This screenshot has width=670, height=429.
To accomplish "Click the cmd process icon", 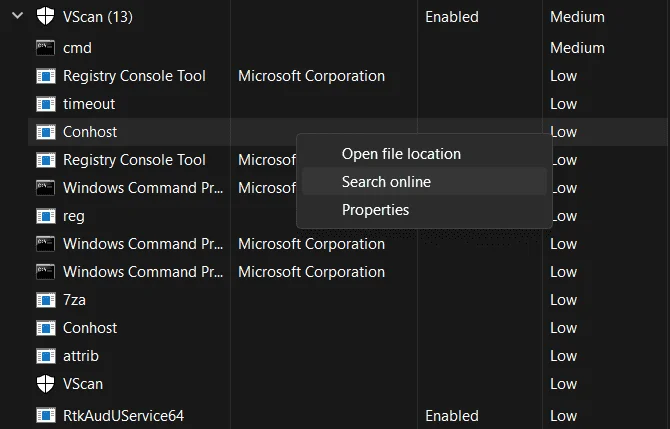I will pos(45,48).
